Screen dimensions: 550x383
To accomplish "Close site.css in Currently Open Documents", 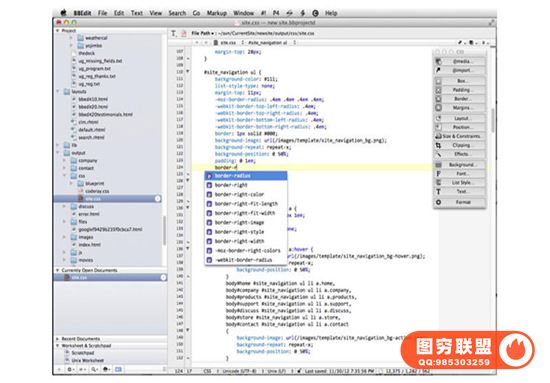I will click(x=163, y=278).
